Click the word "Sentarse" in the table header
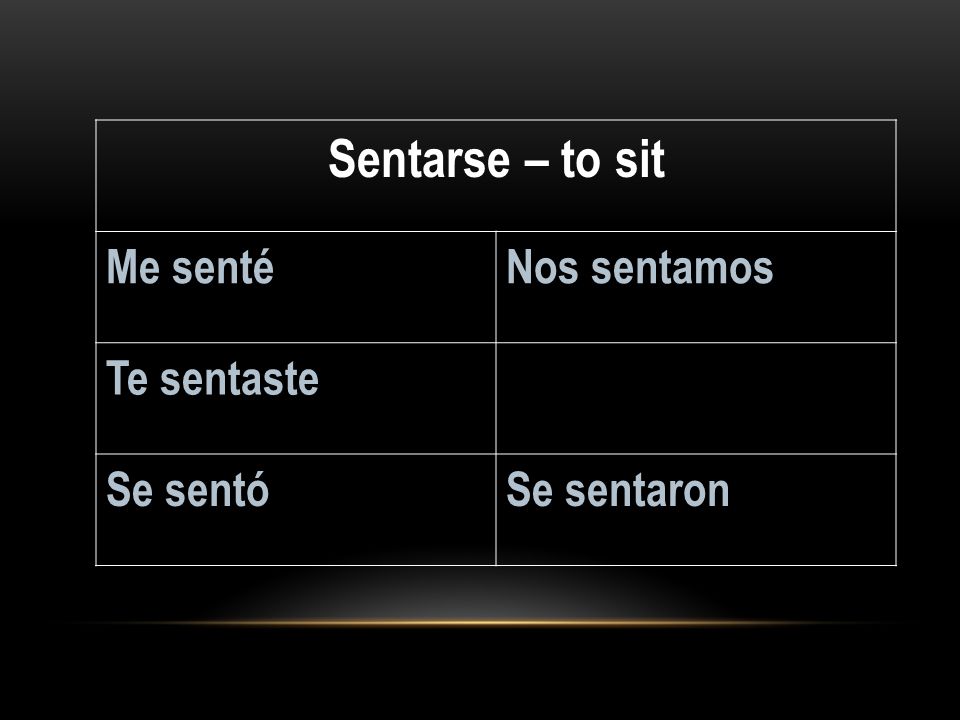Image resolution: width=960 pixels, height=720 pixels. click(x=419, y=159)
